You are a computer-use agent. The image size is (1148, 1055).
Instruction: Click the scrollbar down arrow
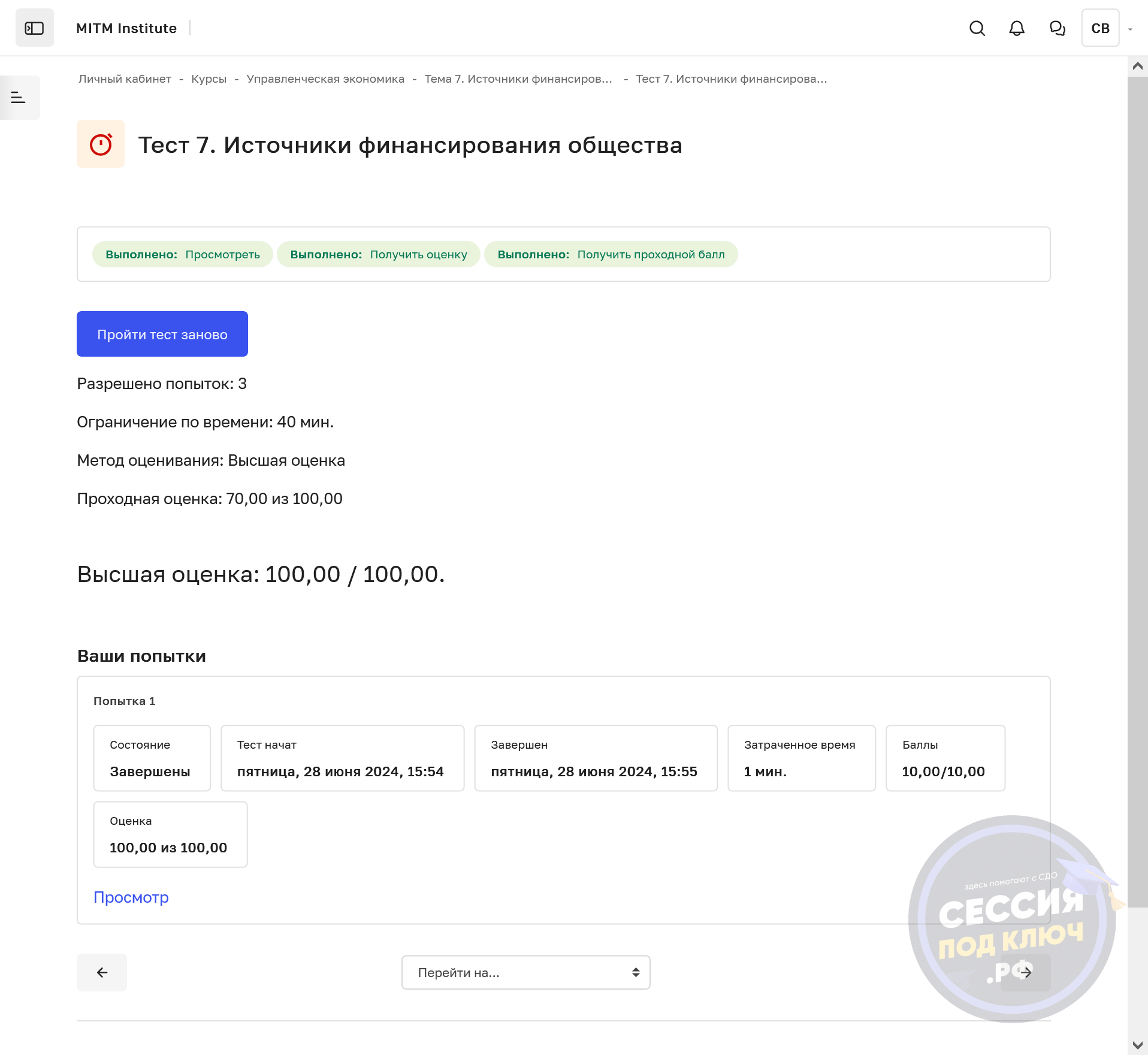[x=1137, y=1045]
